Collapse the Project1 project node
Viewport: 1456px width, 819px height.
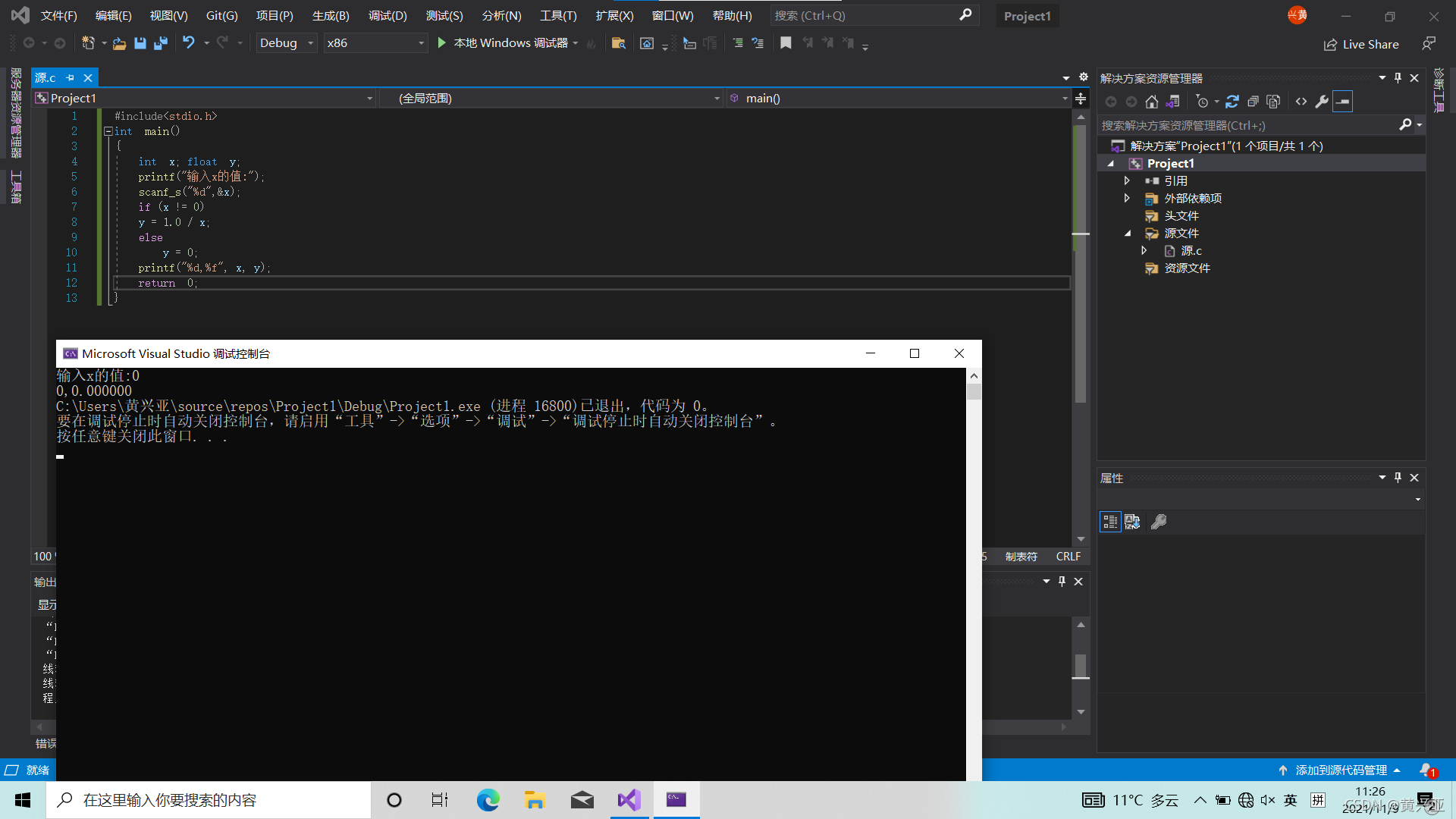click(x=1111, y=164)
